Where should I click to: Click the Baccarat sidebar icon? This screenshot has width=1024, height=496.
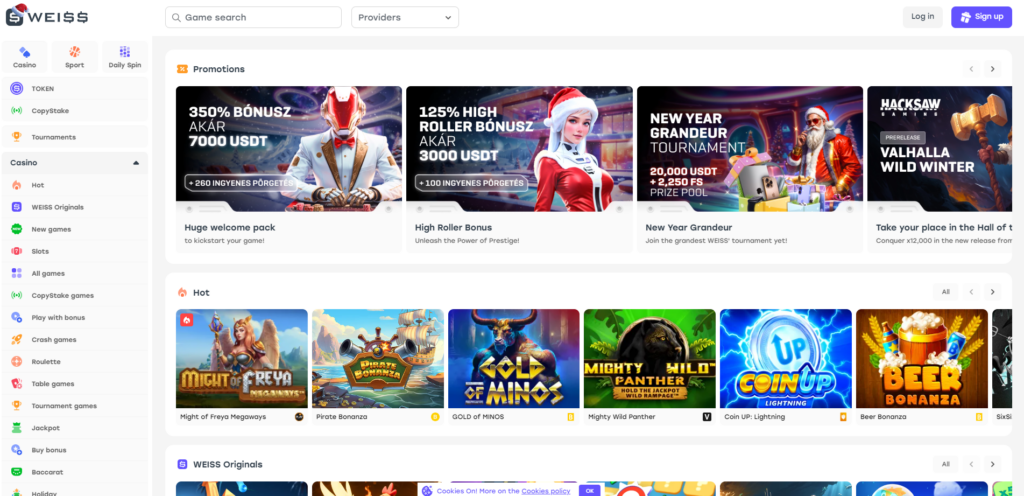pyautogui.click(x=16, y=472)
